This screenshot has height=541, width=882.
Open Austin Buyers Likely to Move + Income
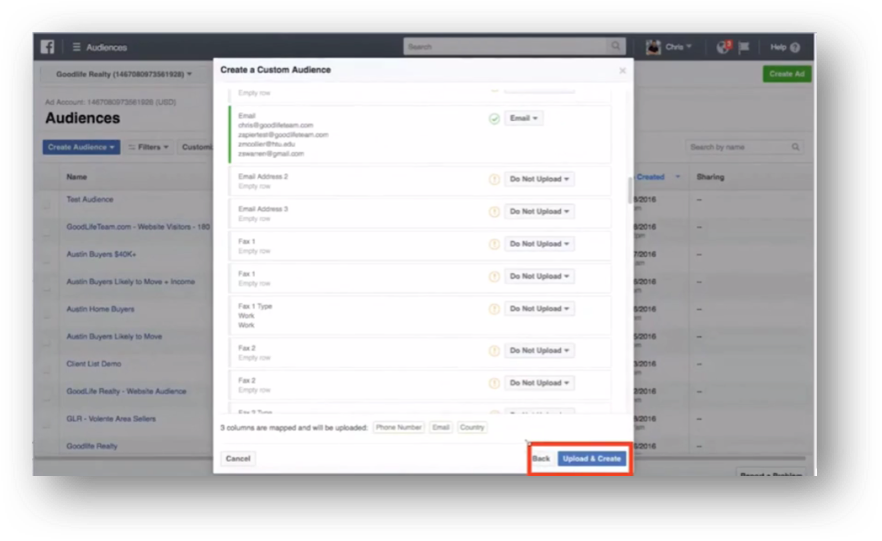[130, 281]
